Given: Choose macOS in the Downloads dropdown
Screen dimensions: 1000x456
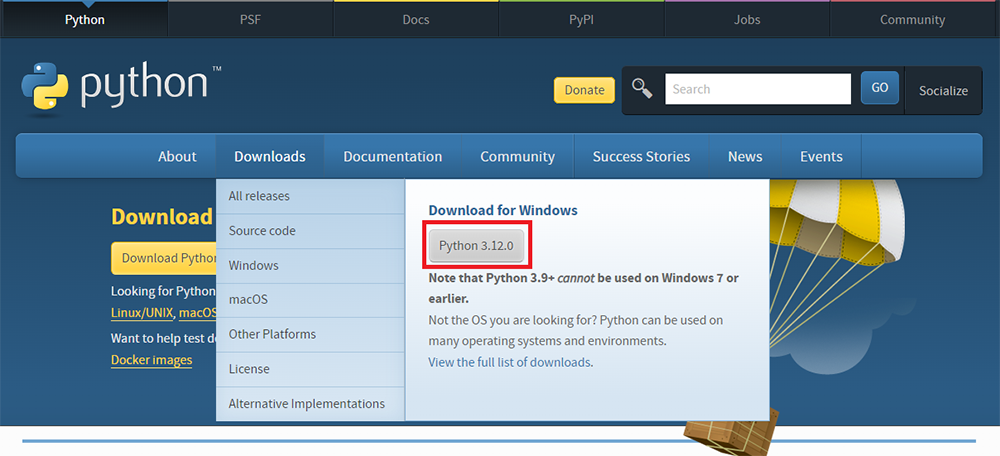Looking at the screenshot, I should (310, 300).
